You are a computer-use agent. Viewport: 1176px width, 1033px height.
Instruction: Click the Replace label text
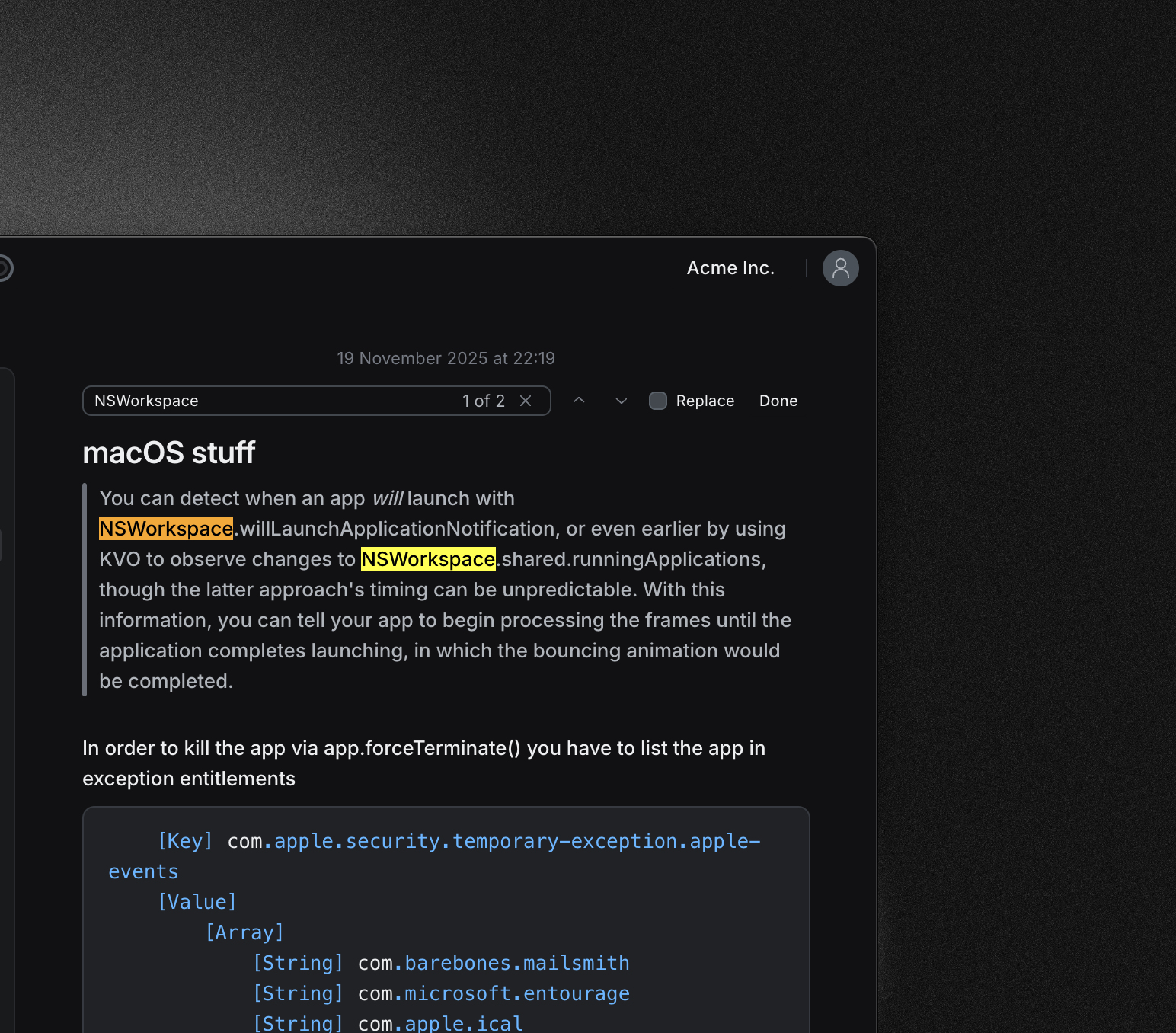click(705, 401)
